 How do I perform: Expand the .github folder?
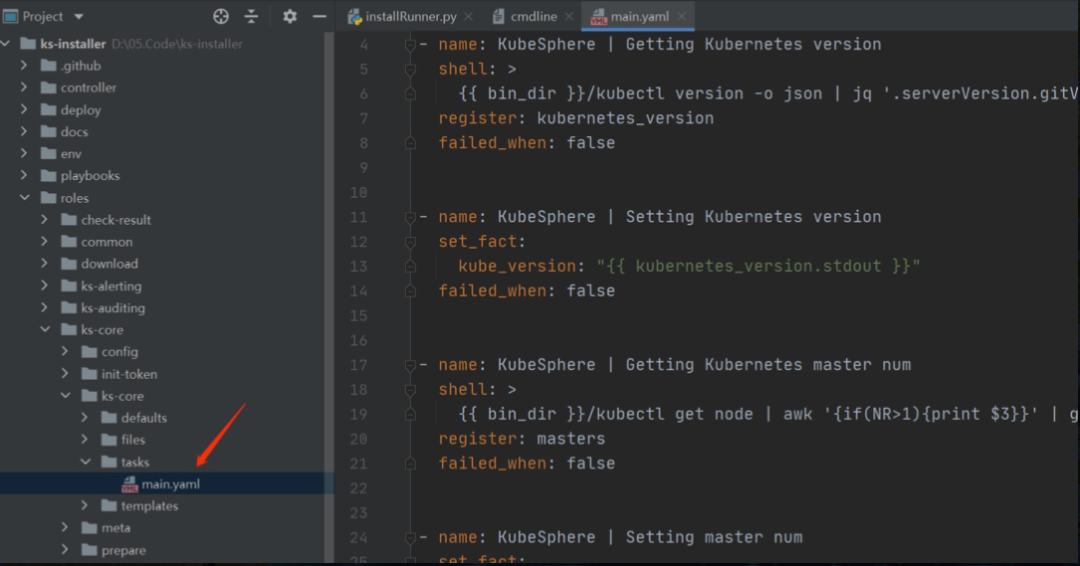pyautogui.click(x=24, y=65)
